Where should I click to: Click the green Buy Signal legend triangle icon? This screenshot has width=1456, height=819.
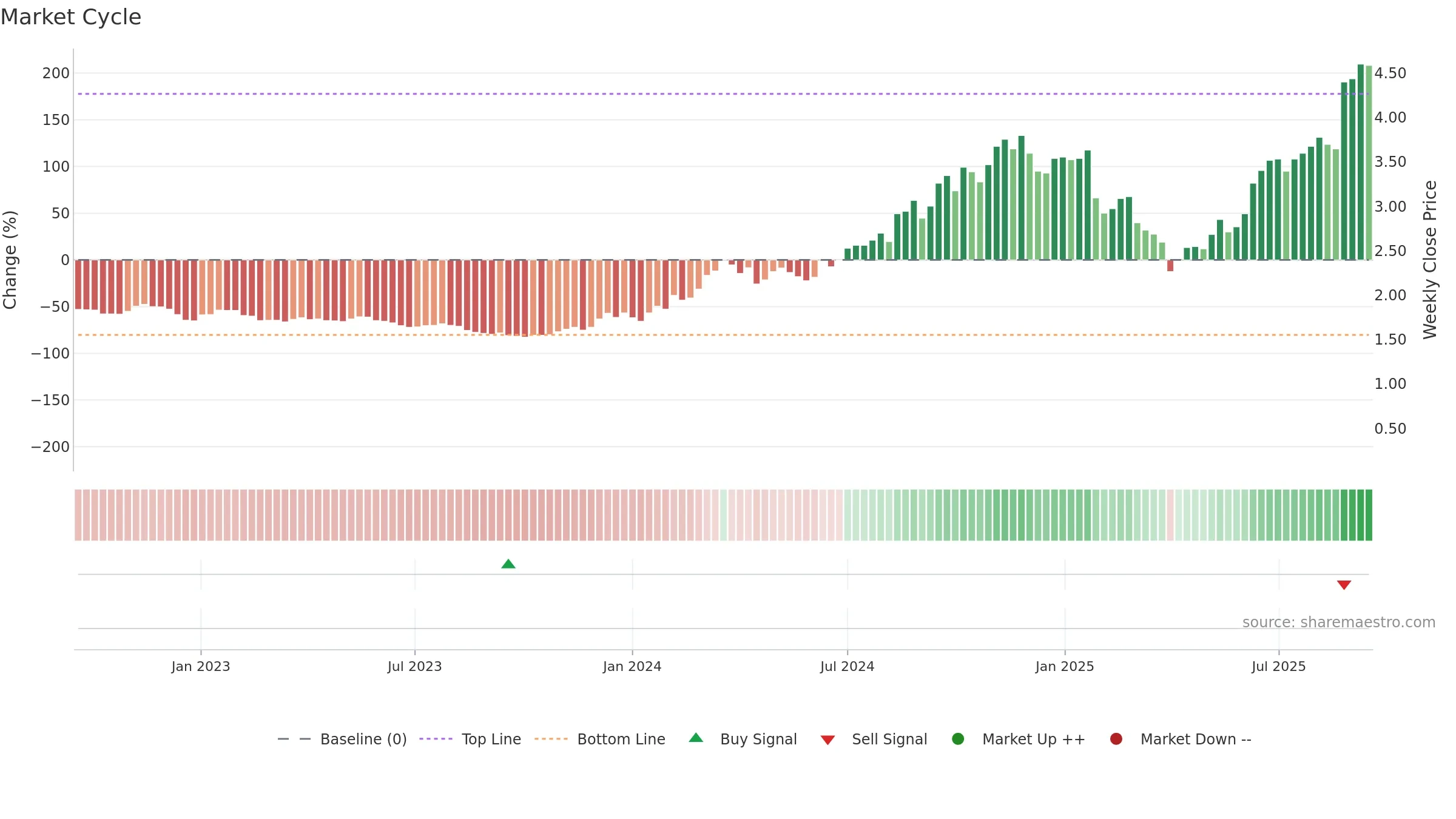696,738
